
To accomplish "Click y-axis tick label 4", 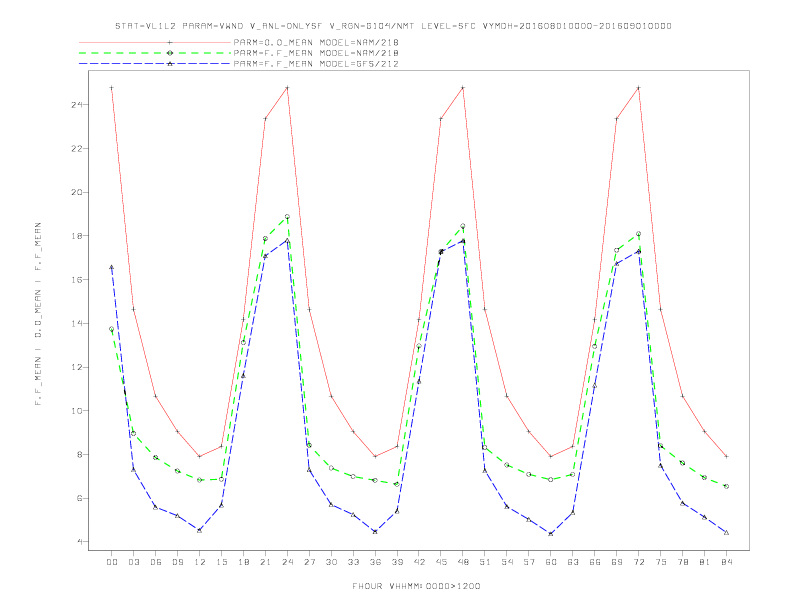I will [x=79, y=542].
